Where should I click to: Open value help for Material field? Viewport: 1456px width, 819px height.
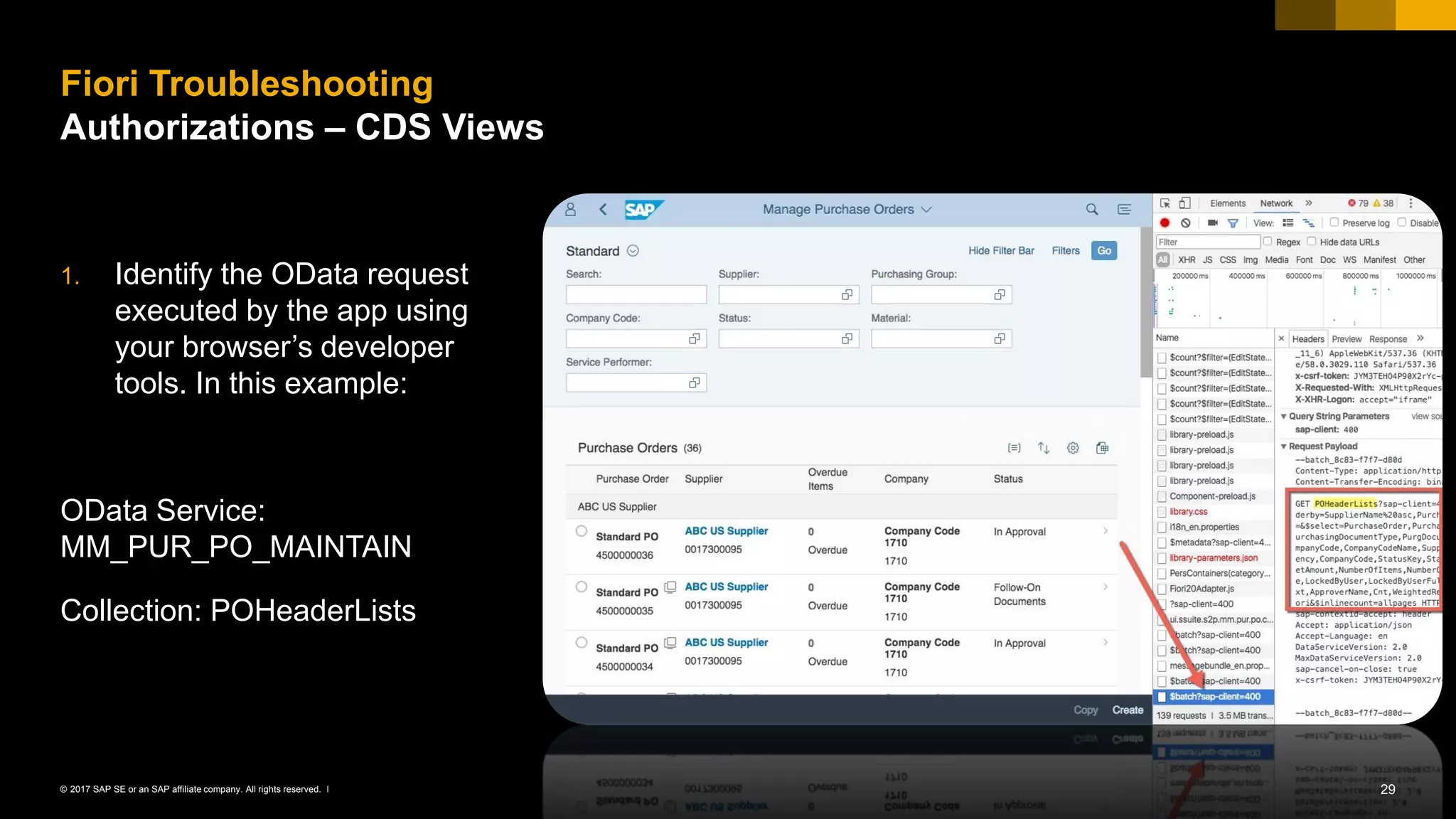point(1000,338)
